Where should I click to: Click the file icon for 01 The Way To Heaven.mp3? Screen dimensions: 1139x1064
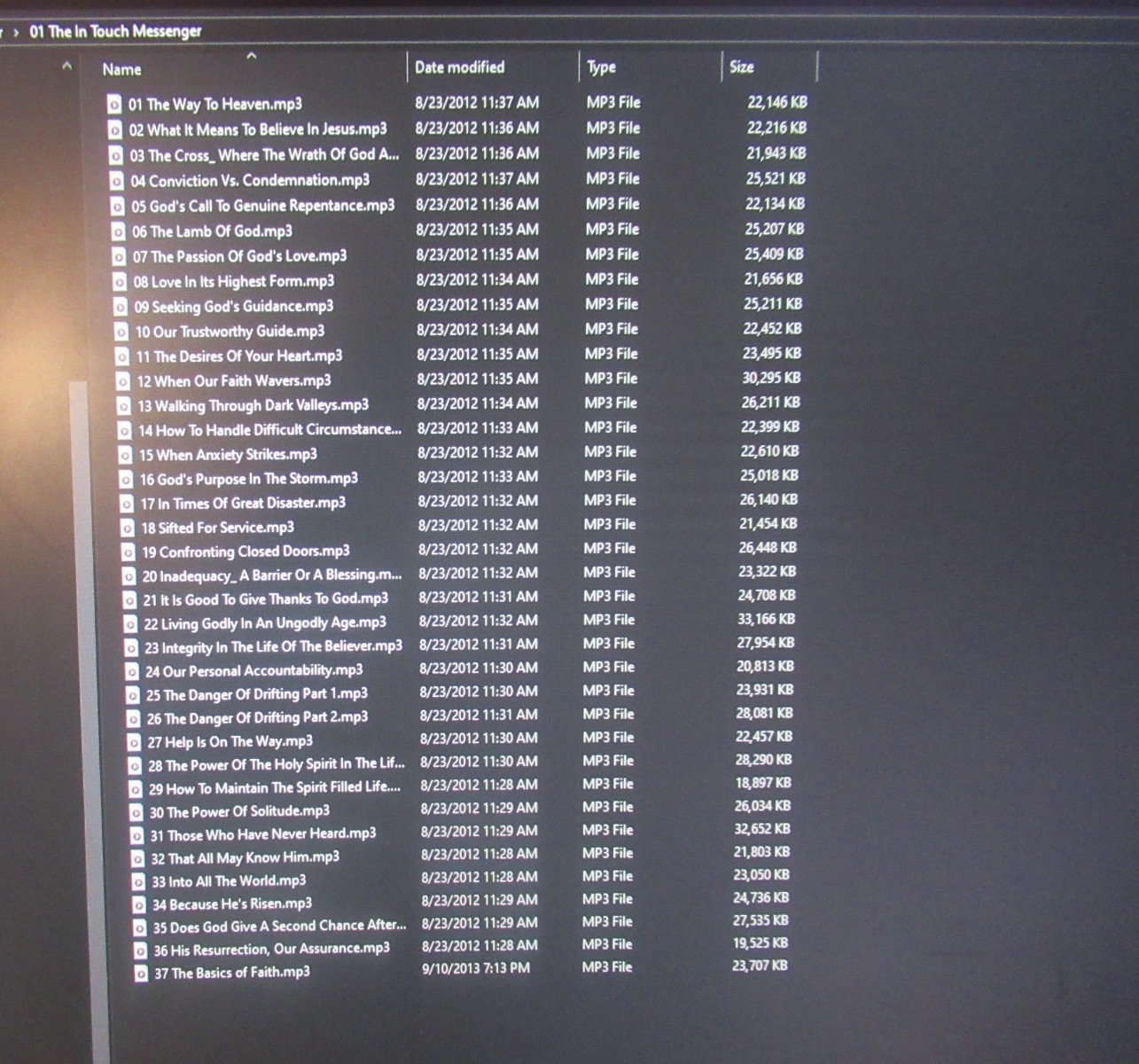113,104
